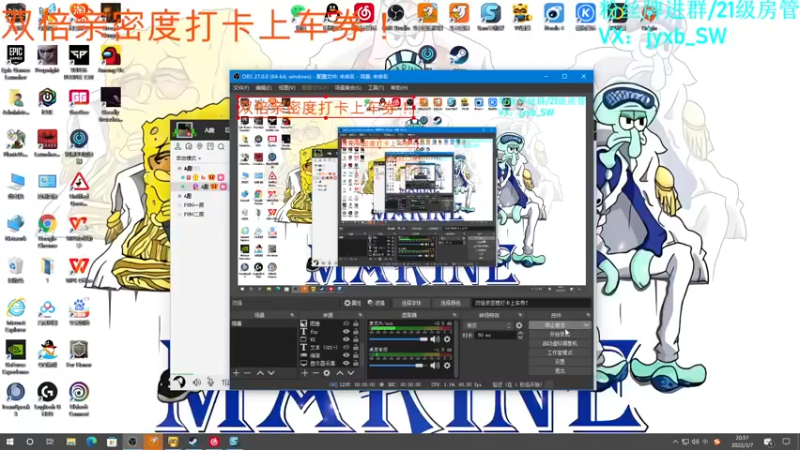Viewport: 800px width, 450px height.
Task: Open OBS 设置 settings button
Action: pyautogui.click(x=560, y=362)
